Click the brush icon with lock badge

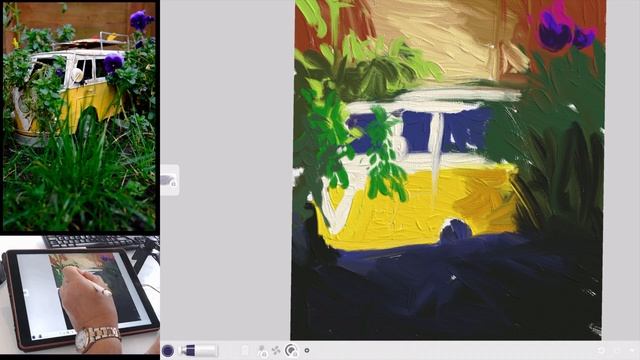click(262, 351)
